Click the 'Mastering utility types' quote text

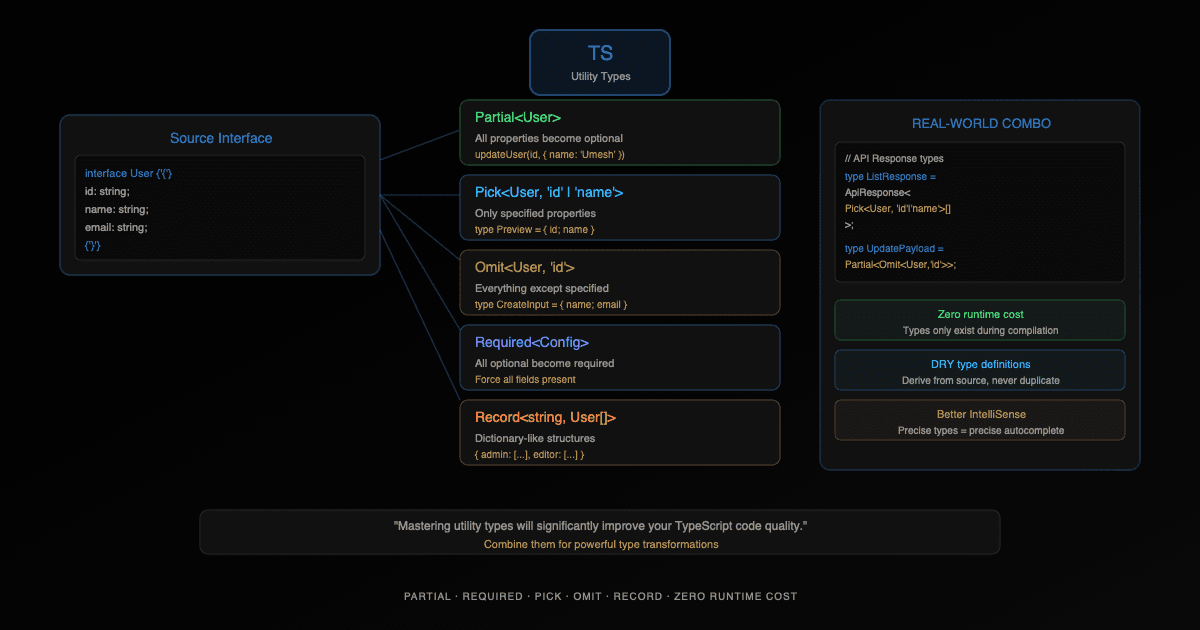600,525
